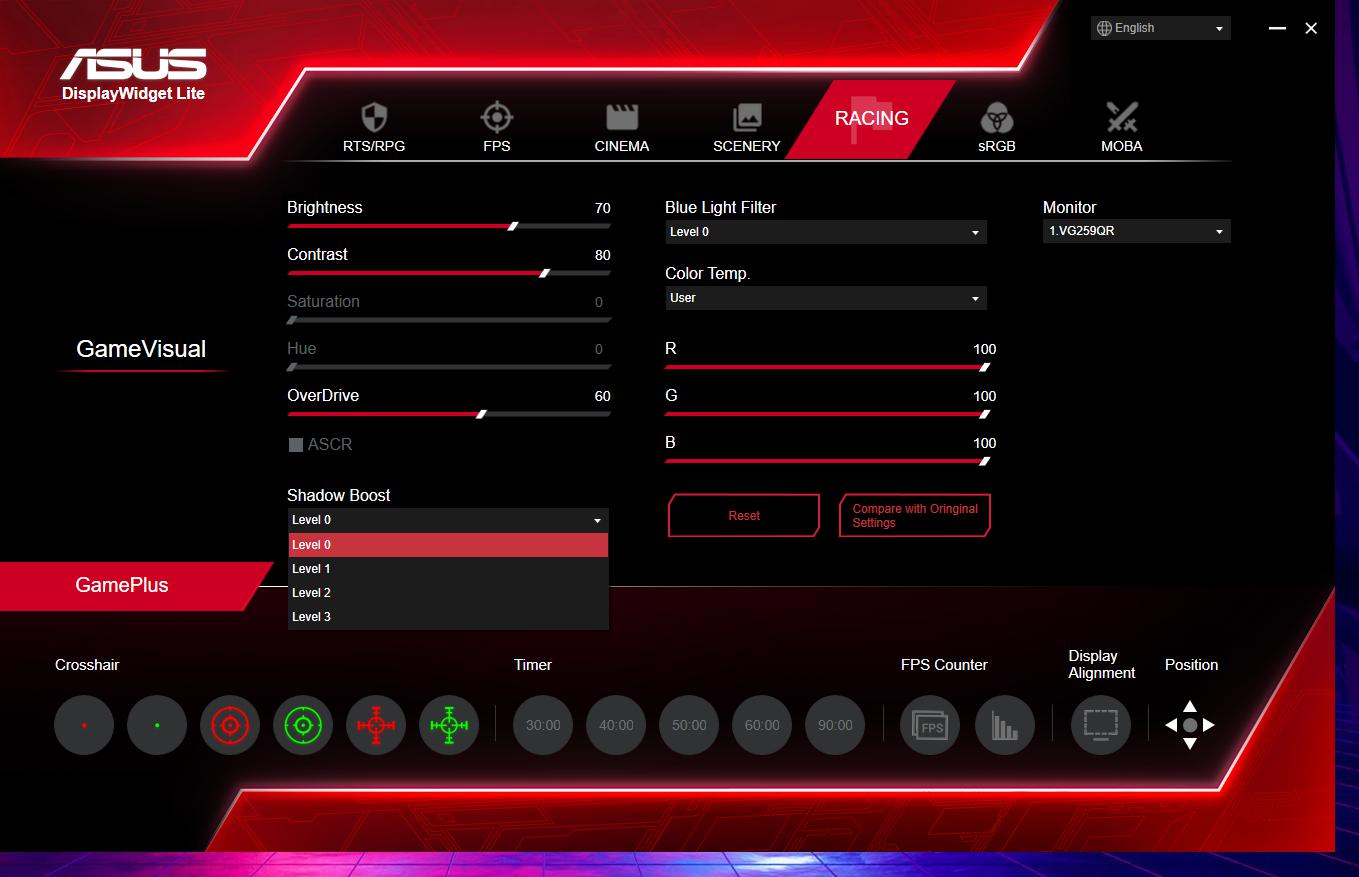This screenshot has height=877, width=1359.
Task: Click the Reset button
Action: click(744, 516)
